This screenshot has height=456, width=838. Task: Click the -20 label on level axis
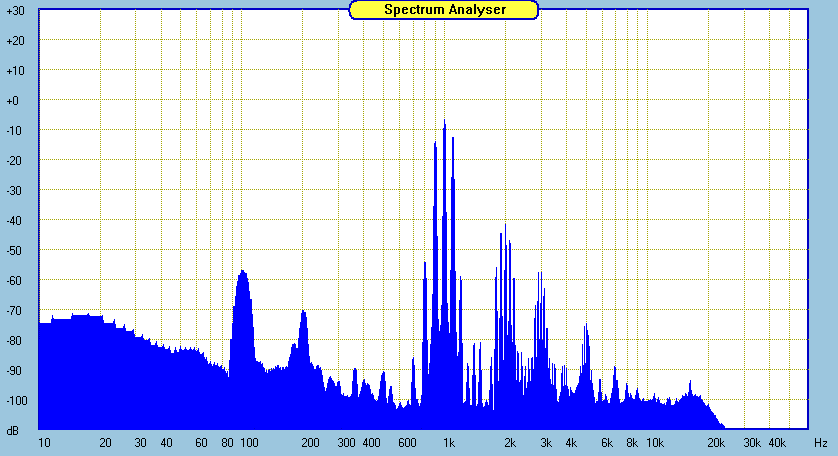click(x=15, y=161)
